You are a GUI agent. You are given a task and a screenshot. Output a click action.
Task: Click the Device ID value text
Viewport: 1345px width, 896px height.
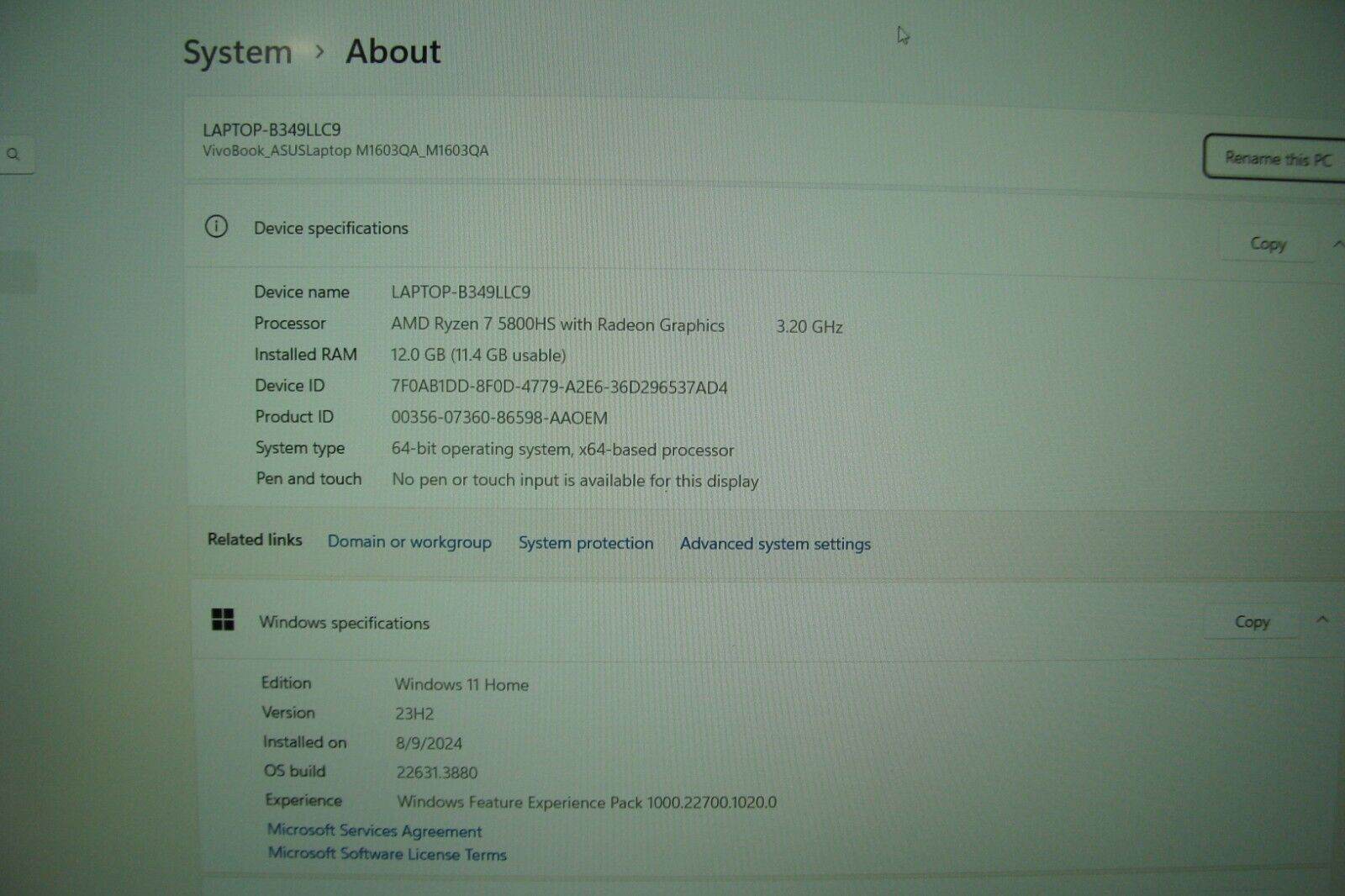point(559,387)
